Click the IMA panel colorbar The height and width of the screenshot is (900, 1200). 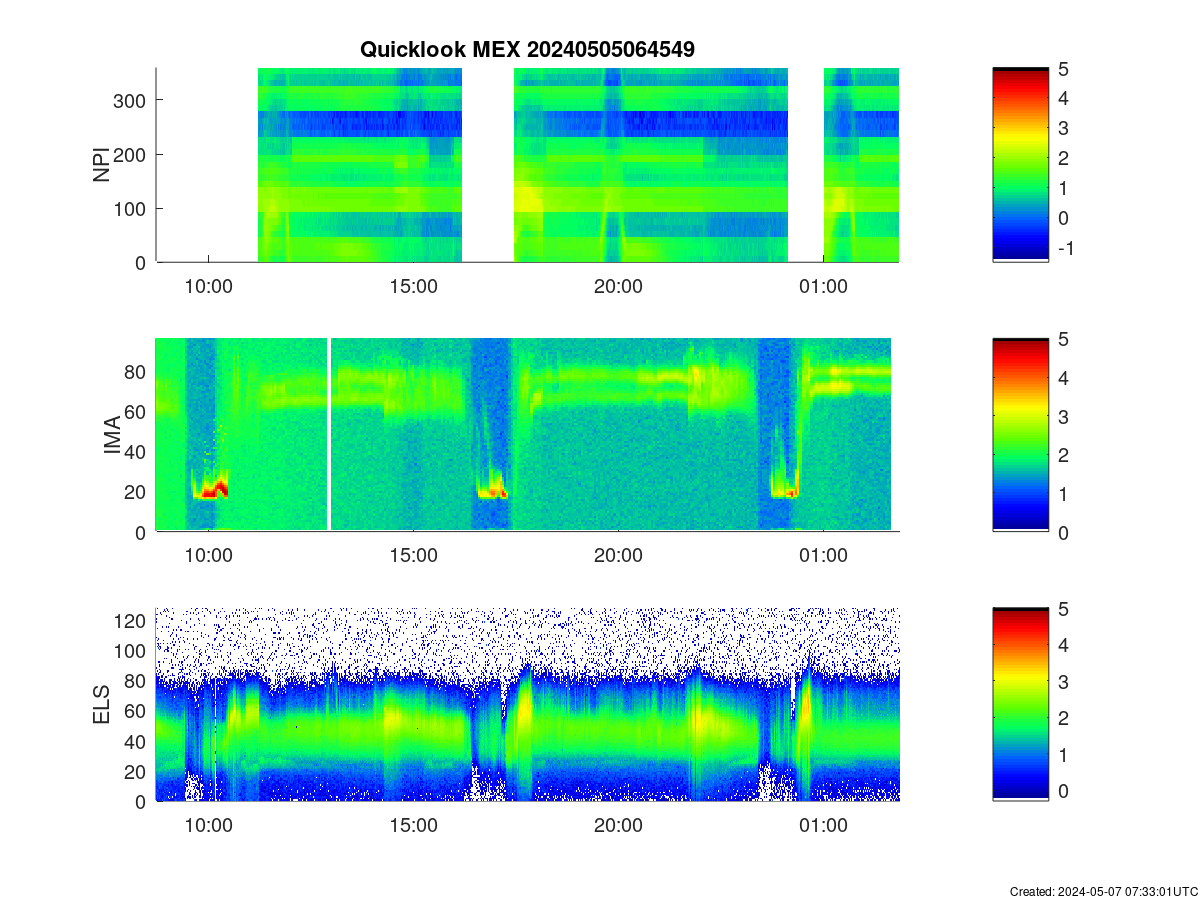[1020, 435]
